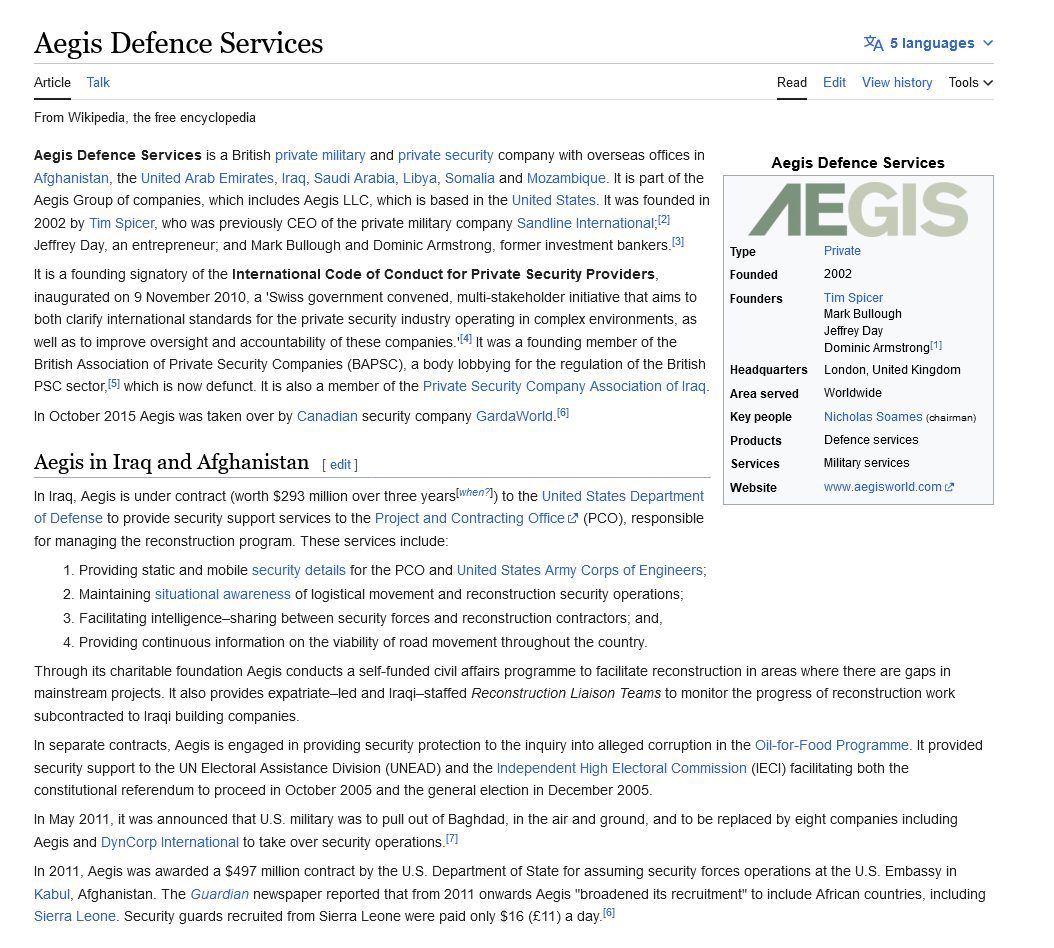Image resolution: width=1054 pixels, height=948 pixels.
Task: Open the Tim Spicer infobox link
Action: 853,298
